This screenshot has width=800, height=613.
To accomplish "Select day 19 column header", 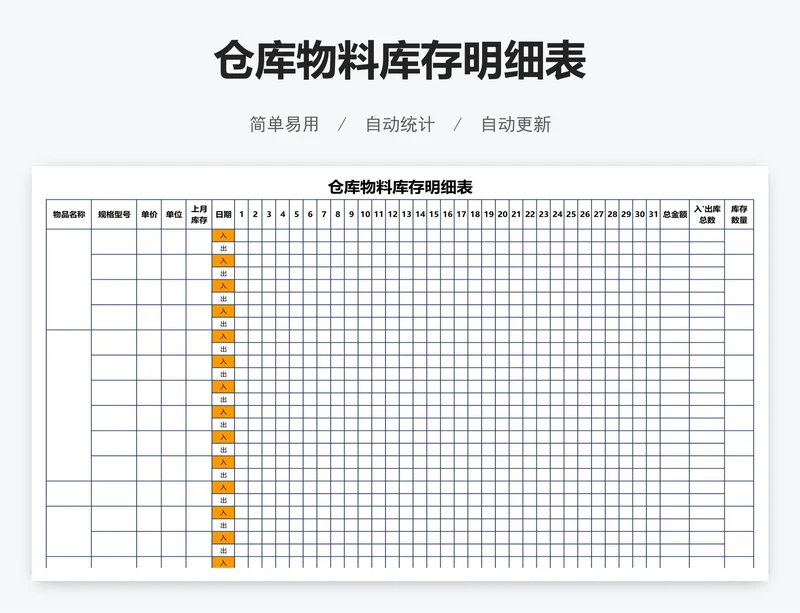I will (x=489, y=214).
